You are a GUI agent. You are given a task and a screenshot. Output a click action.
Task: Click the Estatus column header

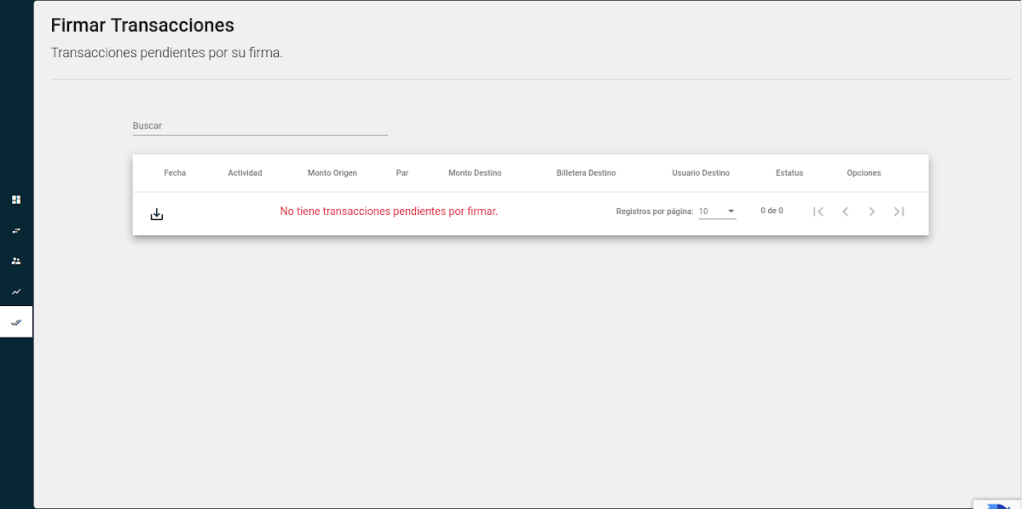(x=789, y=173)
